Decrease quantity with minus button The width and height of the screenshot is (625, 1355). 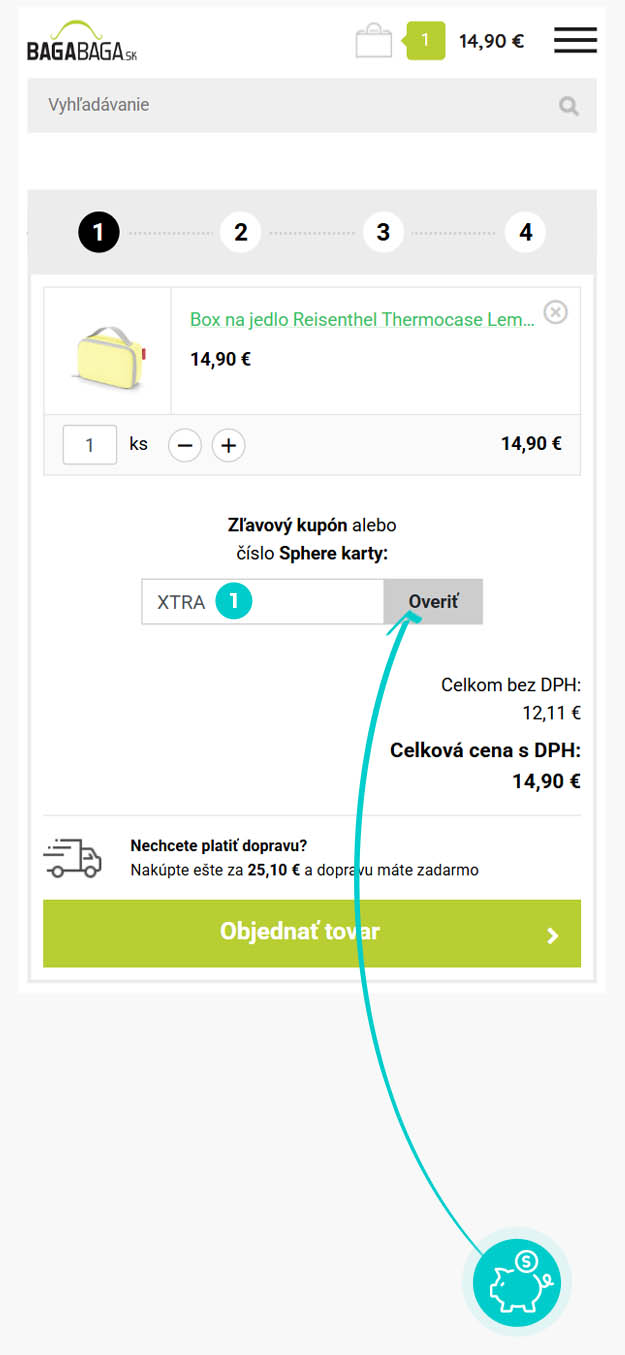click(x=185, y=445)
